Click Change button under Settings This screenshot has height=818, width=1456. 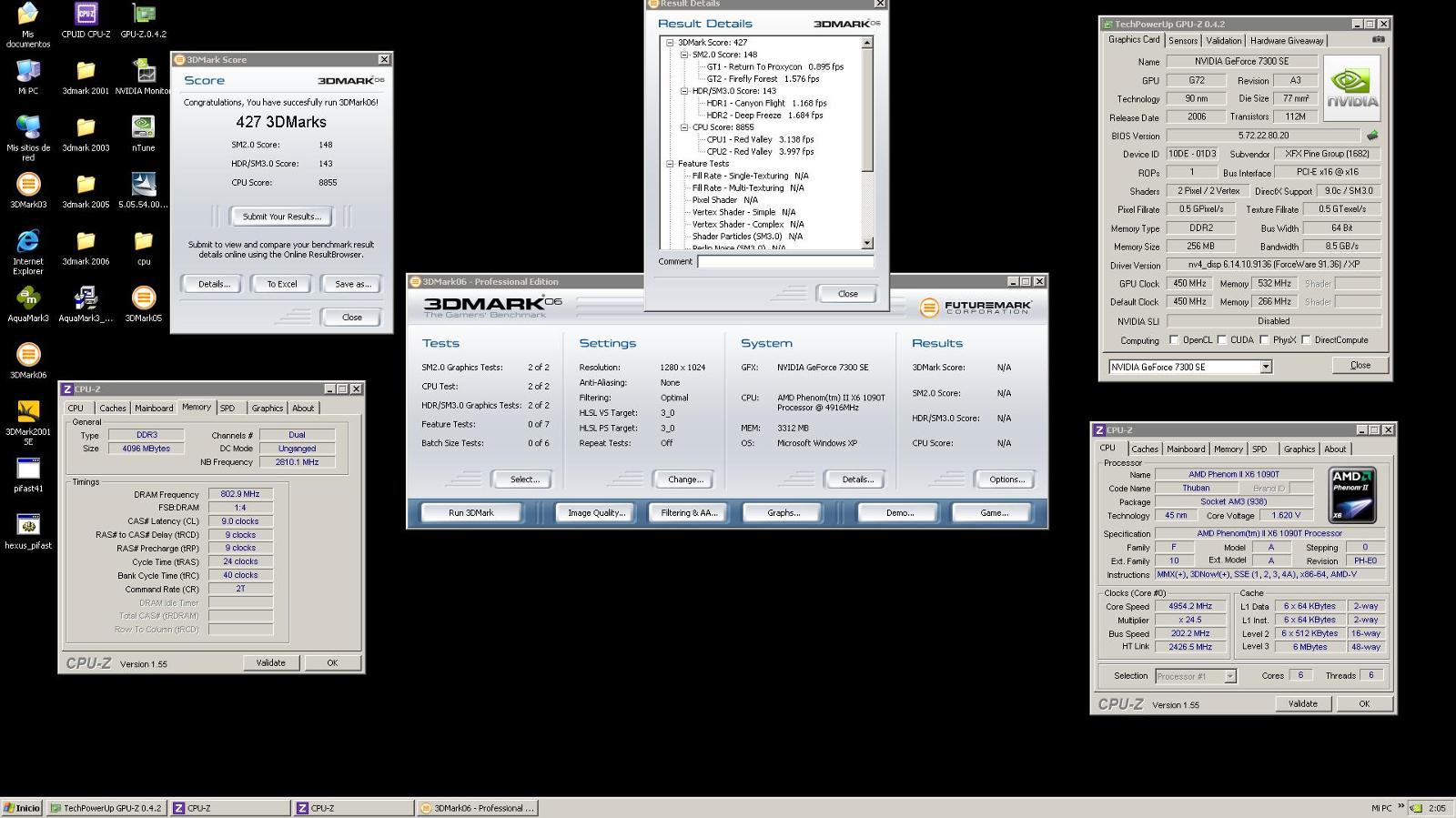(684, 480)
